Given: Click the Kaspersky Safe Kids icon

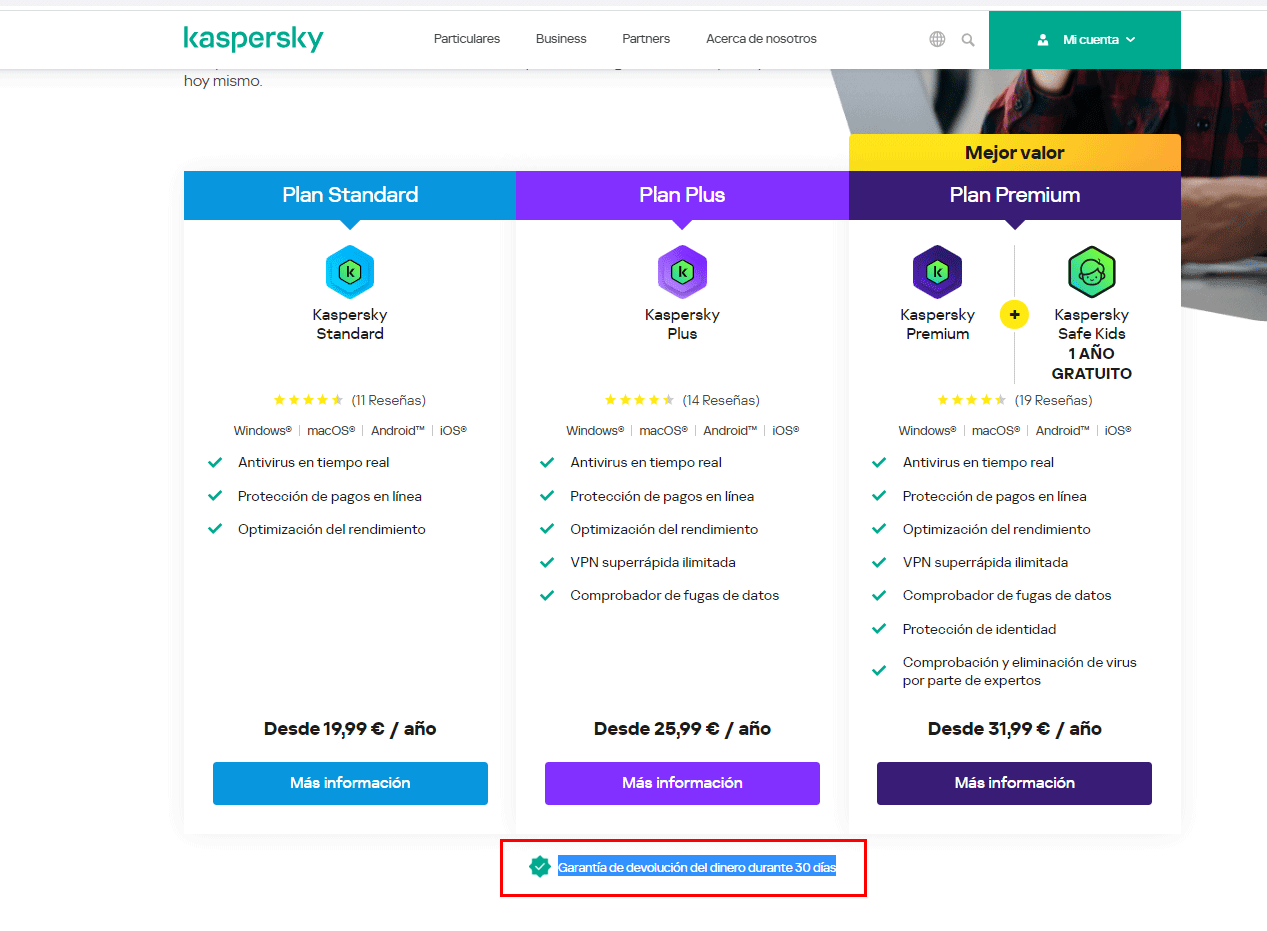Looking at the screenshot, I should 1091,272.
